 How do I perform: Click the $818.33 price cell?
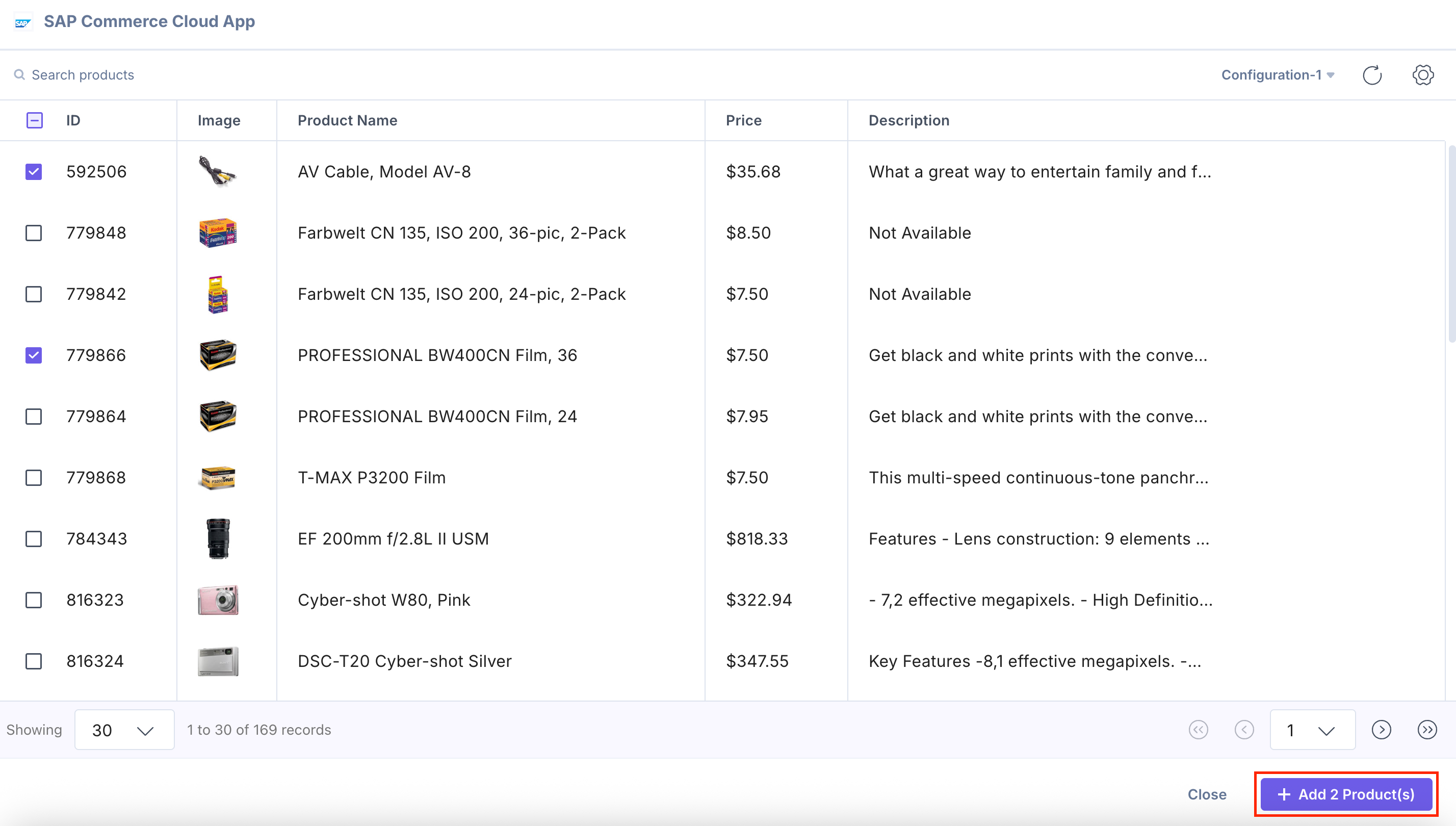tap(757, 538)
